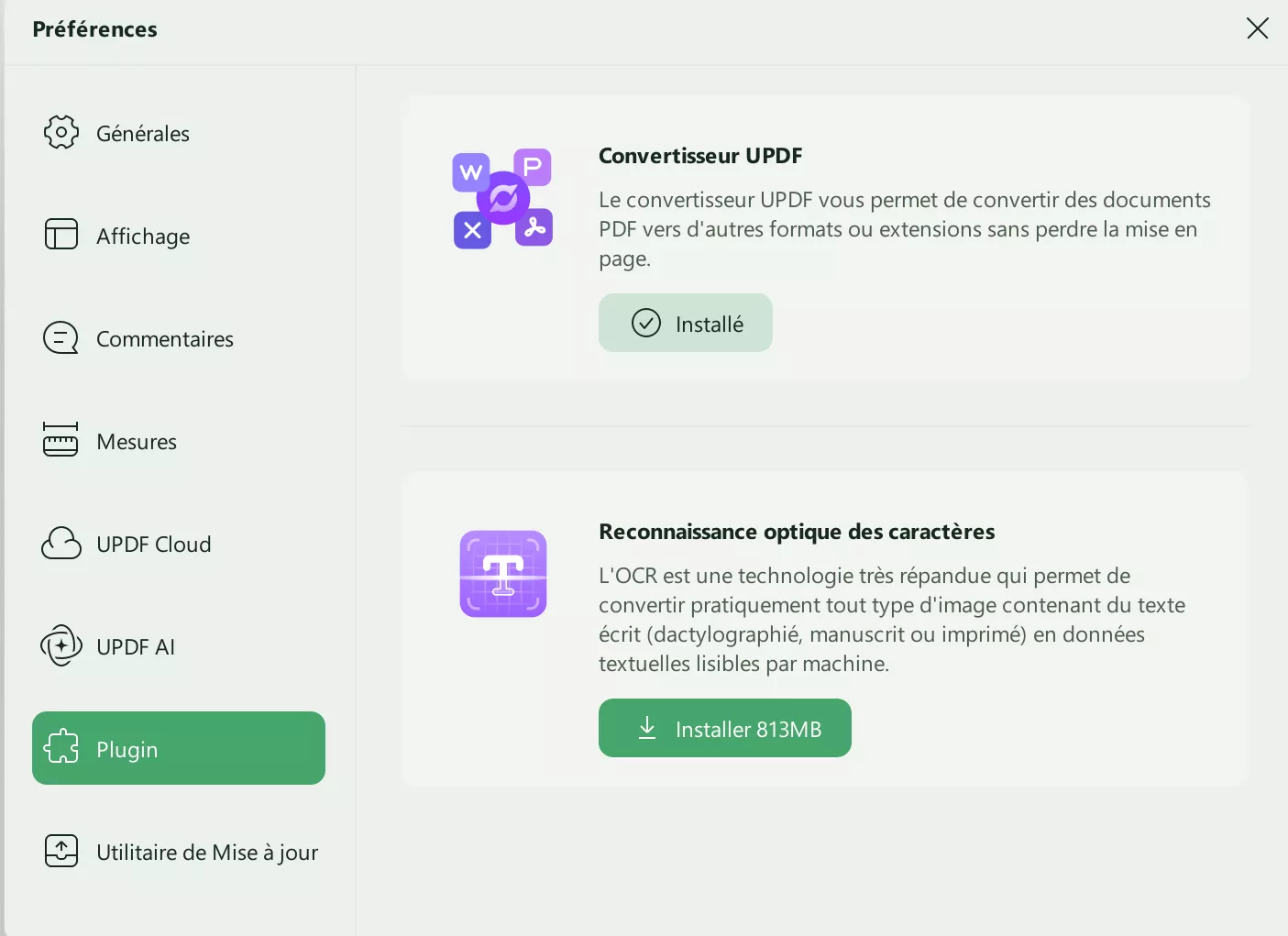Open the UPDF Cloud tab
The height and width of the screenshot is (936, 1288).
tap(154, 545)
